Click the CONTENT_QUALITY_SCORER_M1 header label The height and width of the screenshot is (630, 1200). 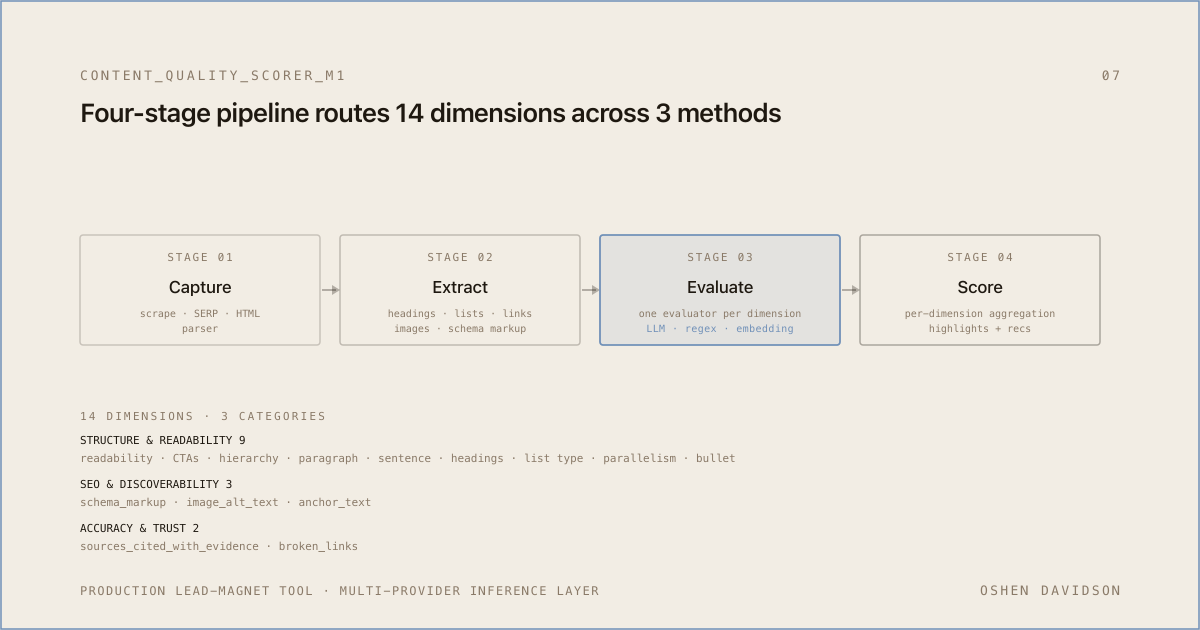213,75
